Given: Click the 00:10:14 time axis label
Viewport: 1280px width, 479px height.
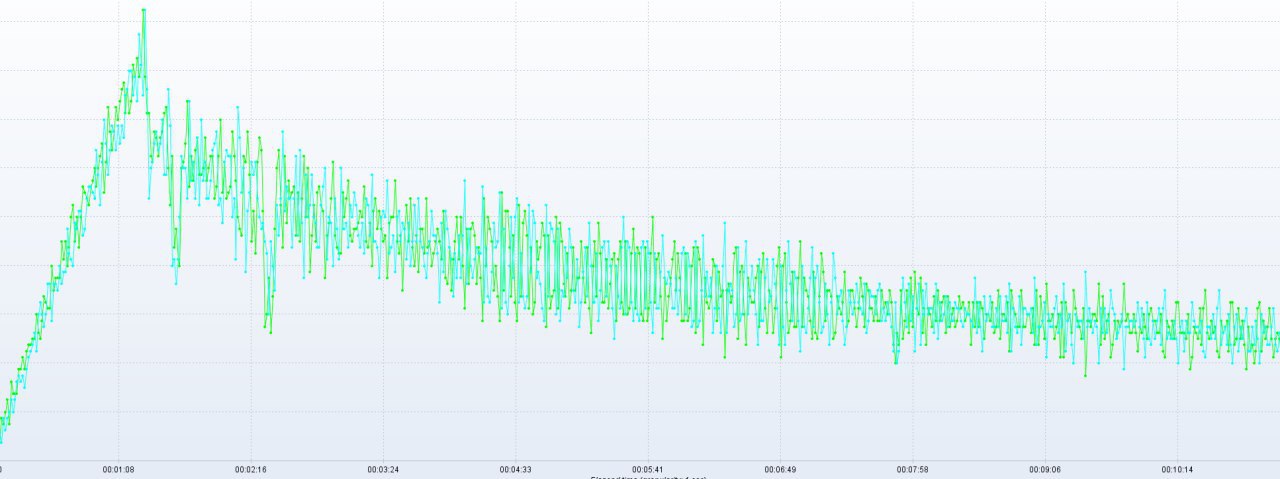Looking at the screenshot, I should click(1177, 468).
